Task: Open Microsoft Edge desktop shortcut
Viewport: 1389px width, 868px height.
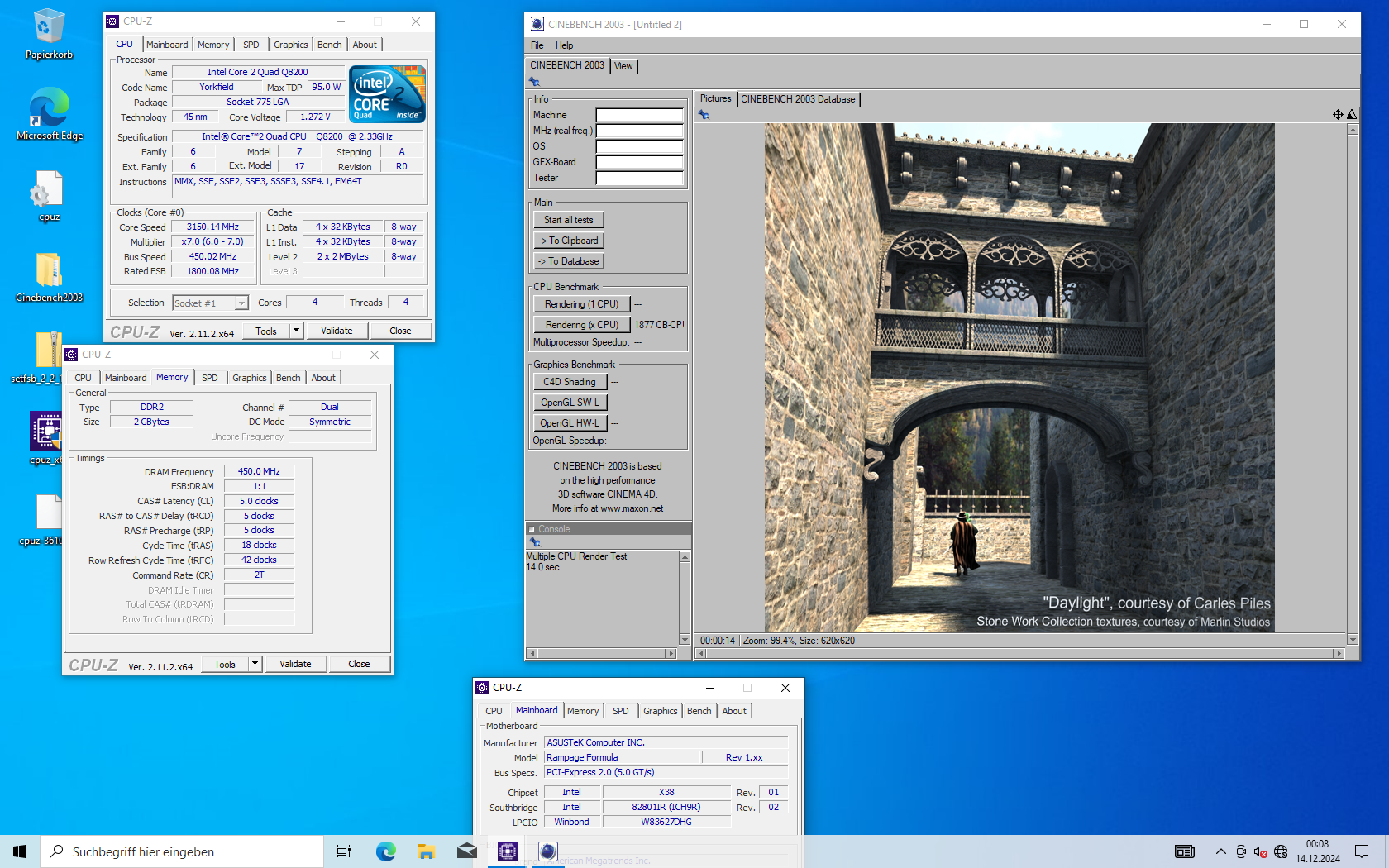Action: tap(49, 114)
